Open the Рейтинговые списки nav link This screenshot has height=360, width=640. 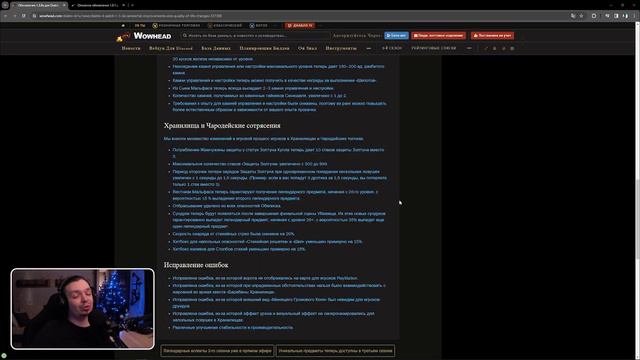[433, 48]
